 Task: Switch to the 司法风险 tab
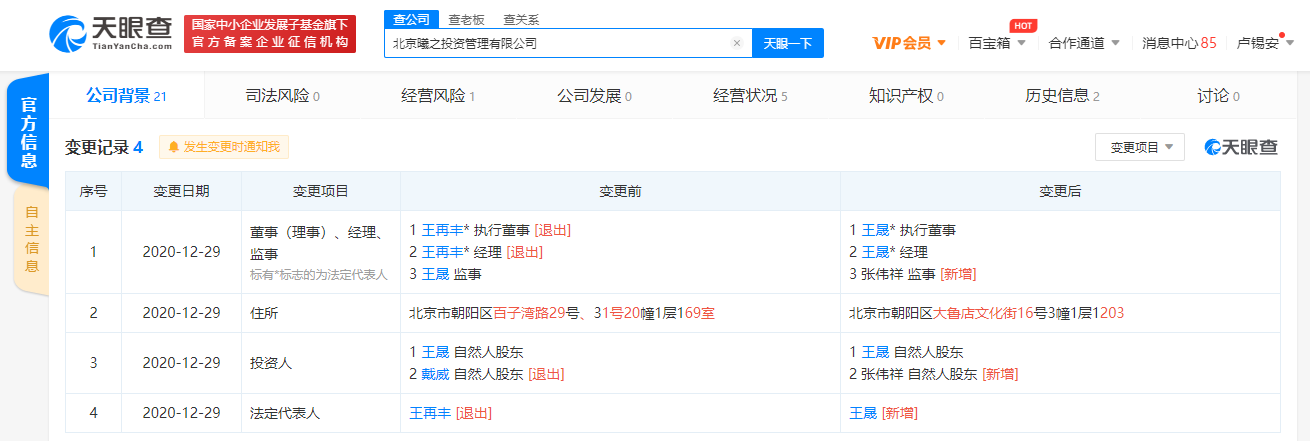[282, 96]
